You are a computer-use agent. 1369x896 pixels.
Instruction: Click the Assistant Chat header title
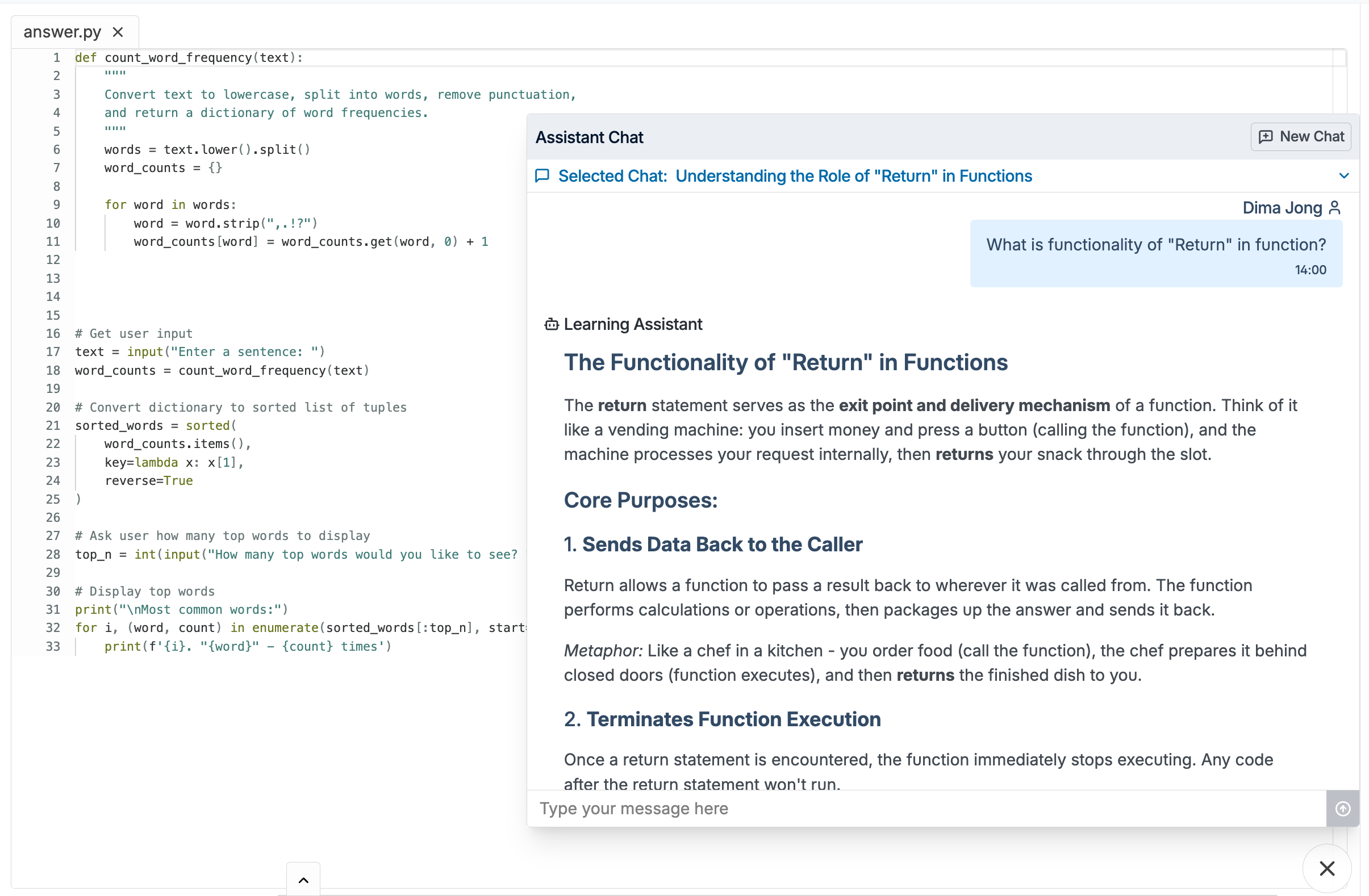[589, 137]
